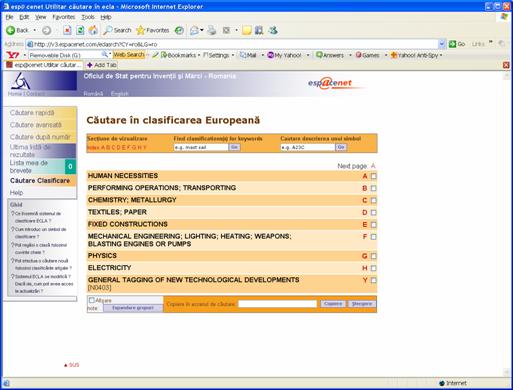Click the Messenger icon in the toolbar
The height and width of the screenshot is (390, 513).
click(x=273, y=30)
